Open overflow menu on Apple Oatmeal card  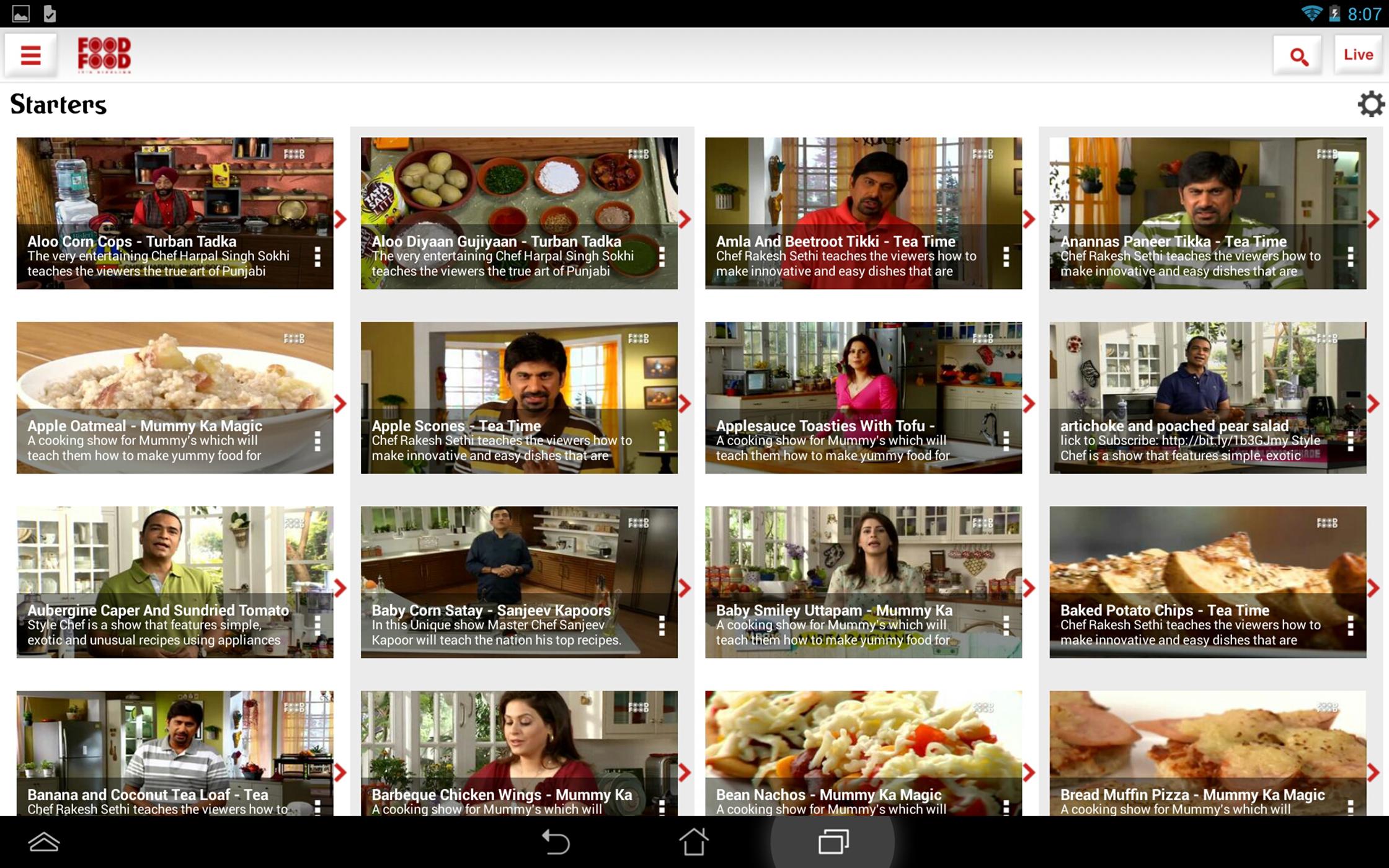coord(317,441)
